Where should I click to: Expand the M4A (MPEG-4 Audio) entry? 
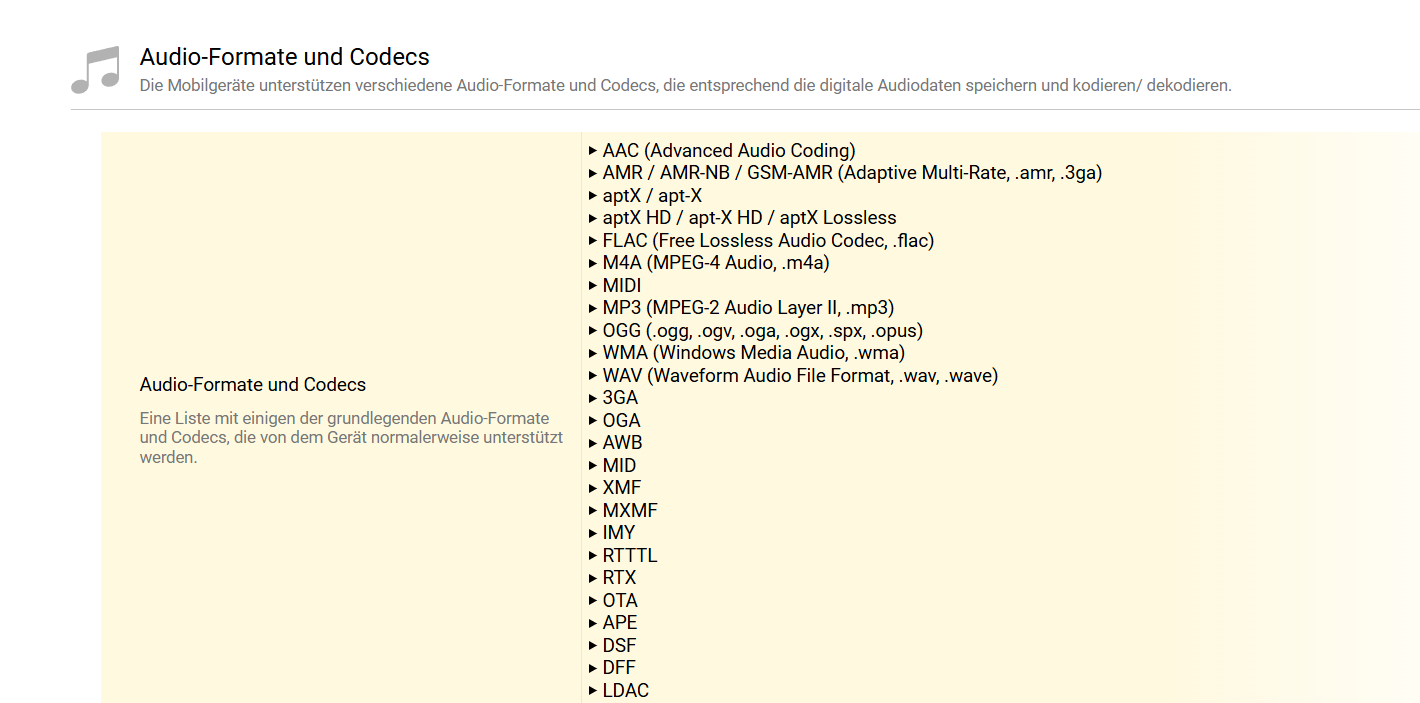tap(710, 263)
